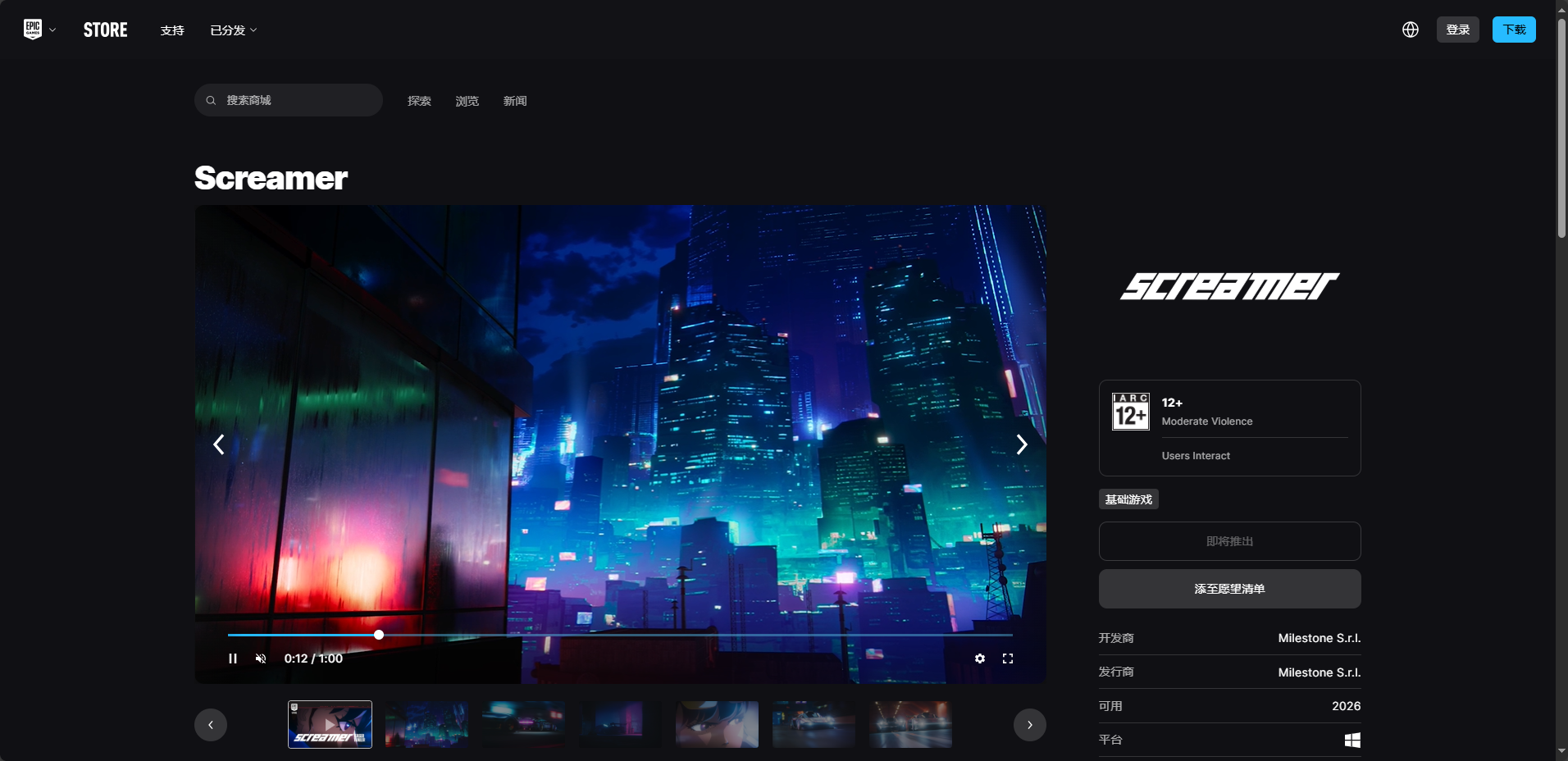
Task: Click the Screamer logo image
Action: click(x=1230, y=286)
